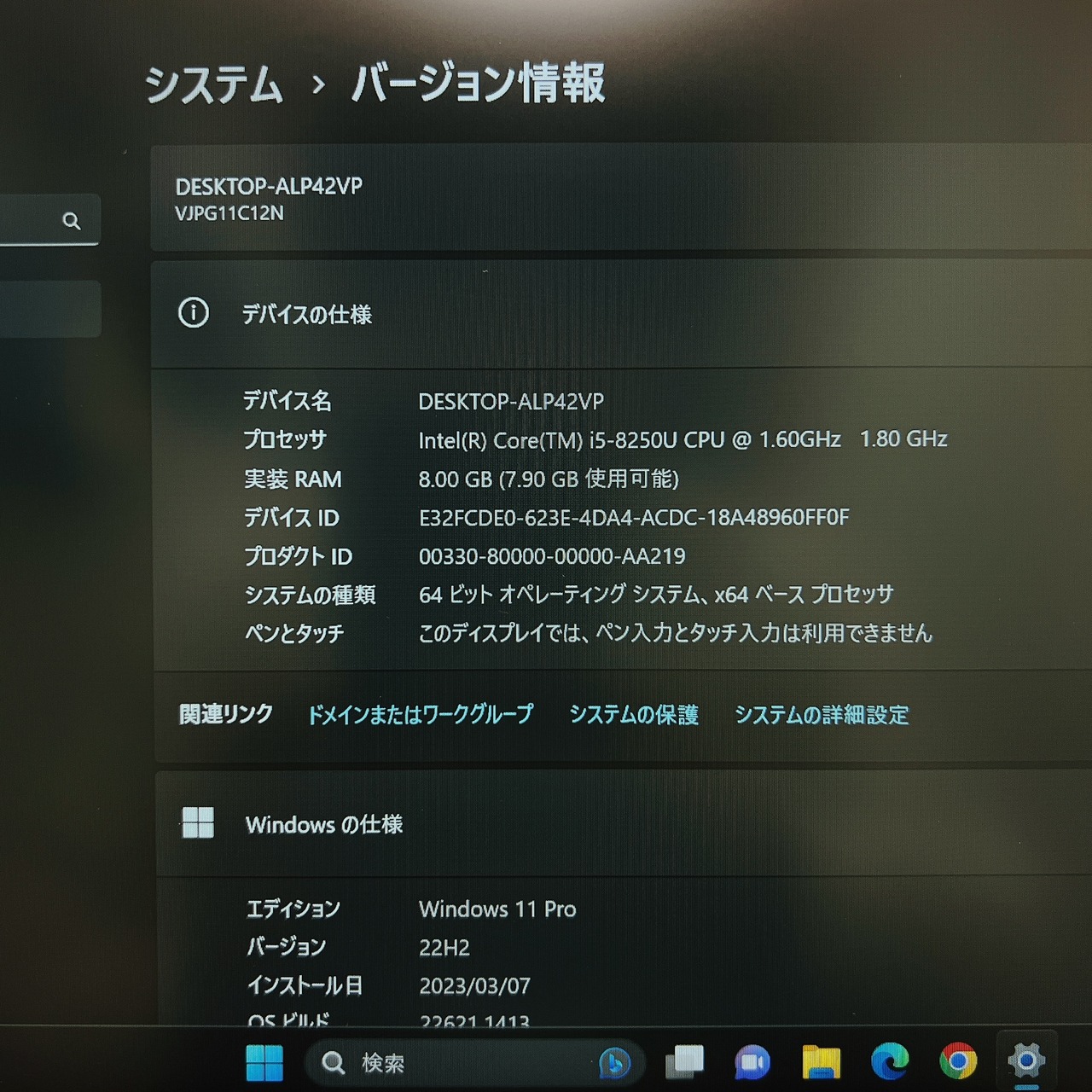Select device ID E32FCDE0-623E-4DA4-ACDC-18A48960FF0F
The height and width of the screenshot is (1092, 1092).
pyautogui.click(x=634, y=517)
